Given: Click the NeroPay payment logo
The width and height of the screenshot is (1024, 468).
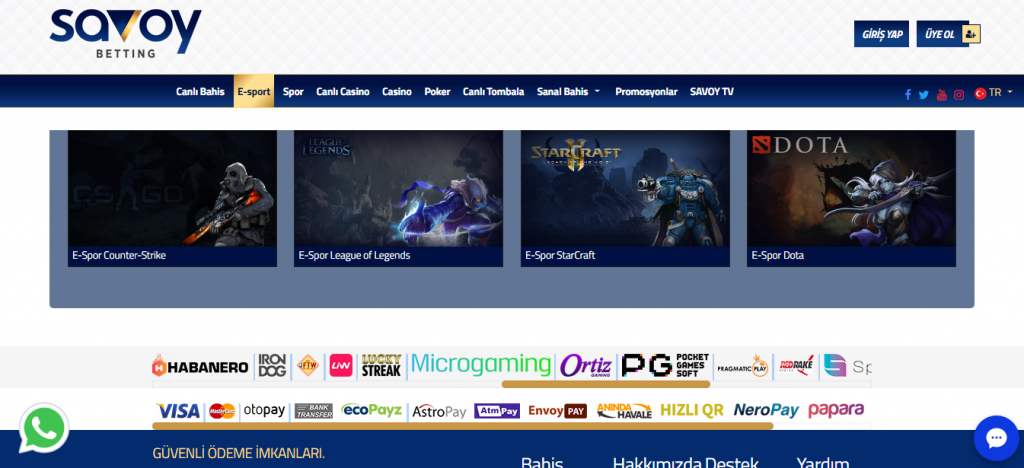Looking at the screenshot, I should click(767, 411).
